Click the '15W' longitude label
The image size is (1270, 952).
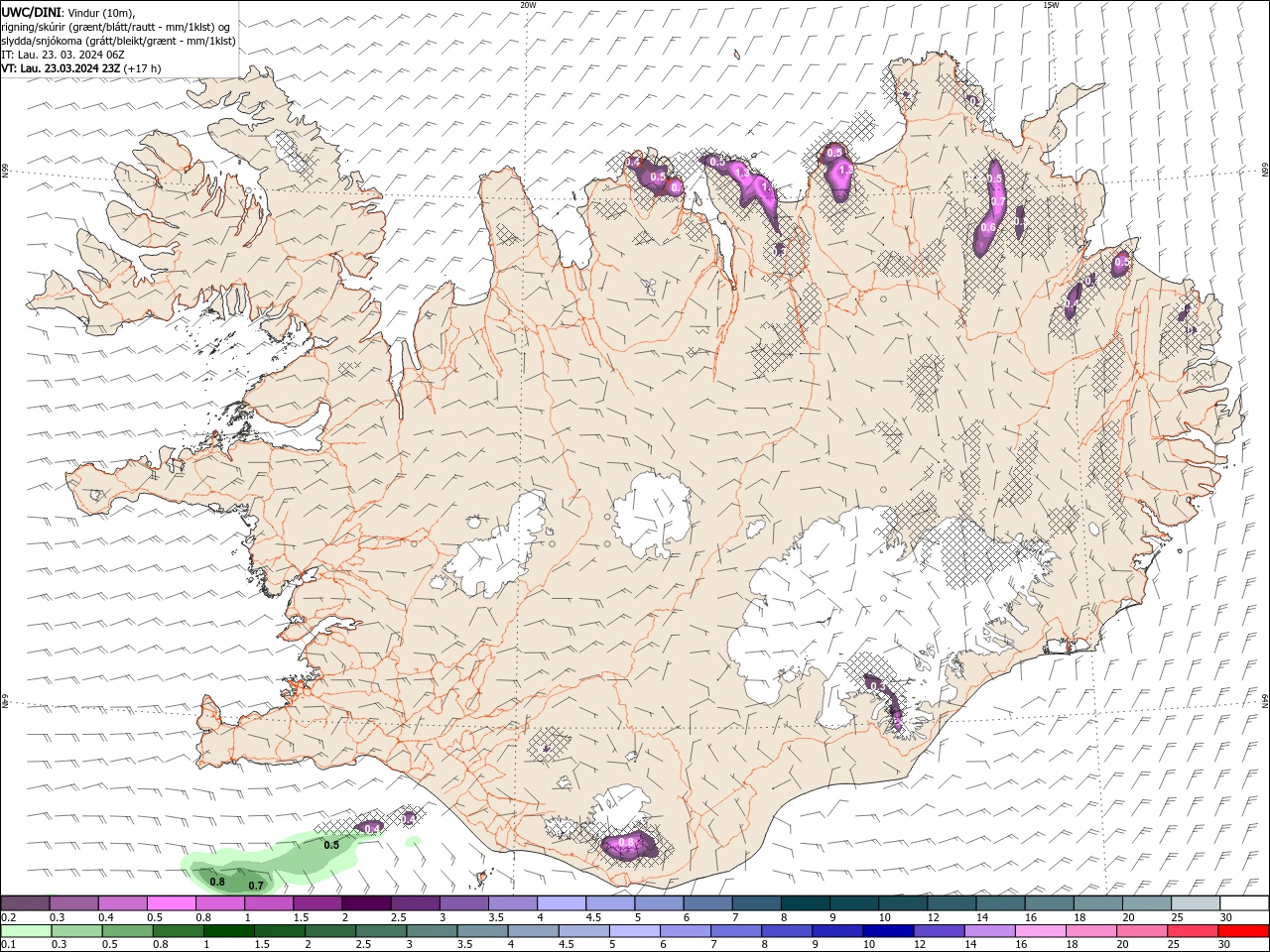pos(1051,5)
